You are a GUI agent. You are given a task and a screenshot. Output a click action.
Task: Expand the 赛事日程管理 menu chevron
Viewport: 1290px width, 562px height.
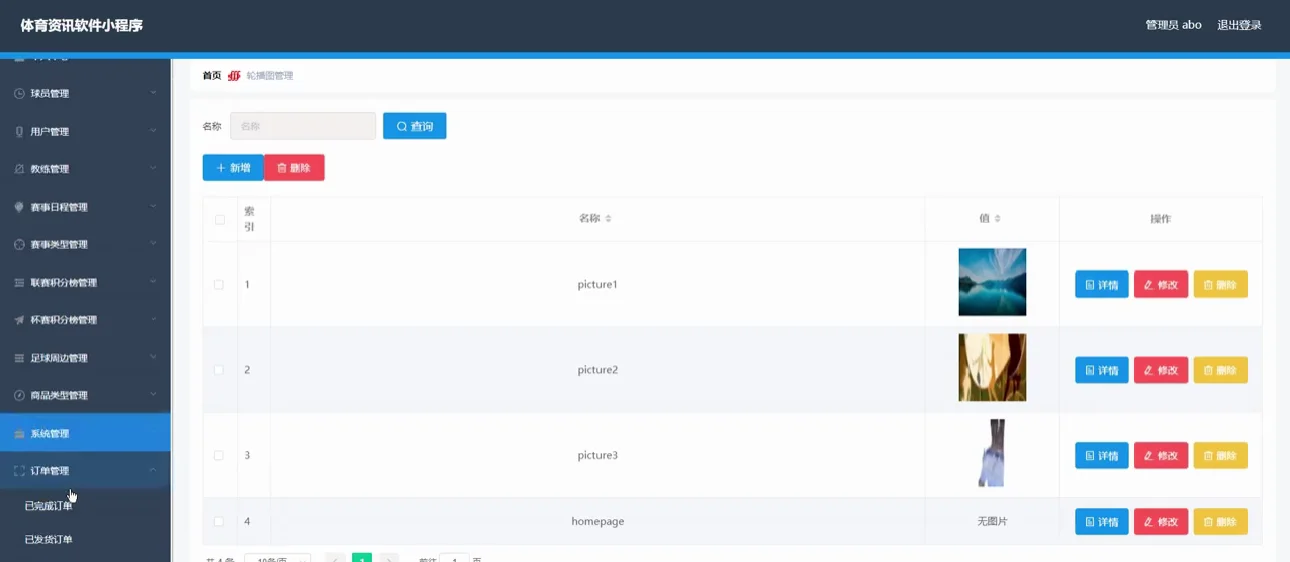pos(153,206)
